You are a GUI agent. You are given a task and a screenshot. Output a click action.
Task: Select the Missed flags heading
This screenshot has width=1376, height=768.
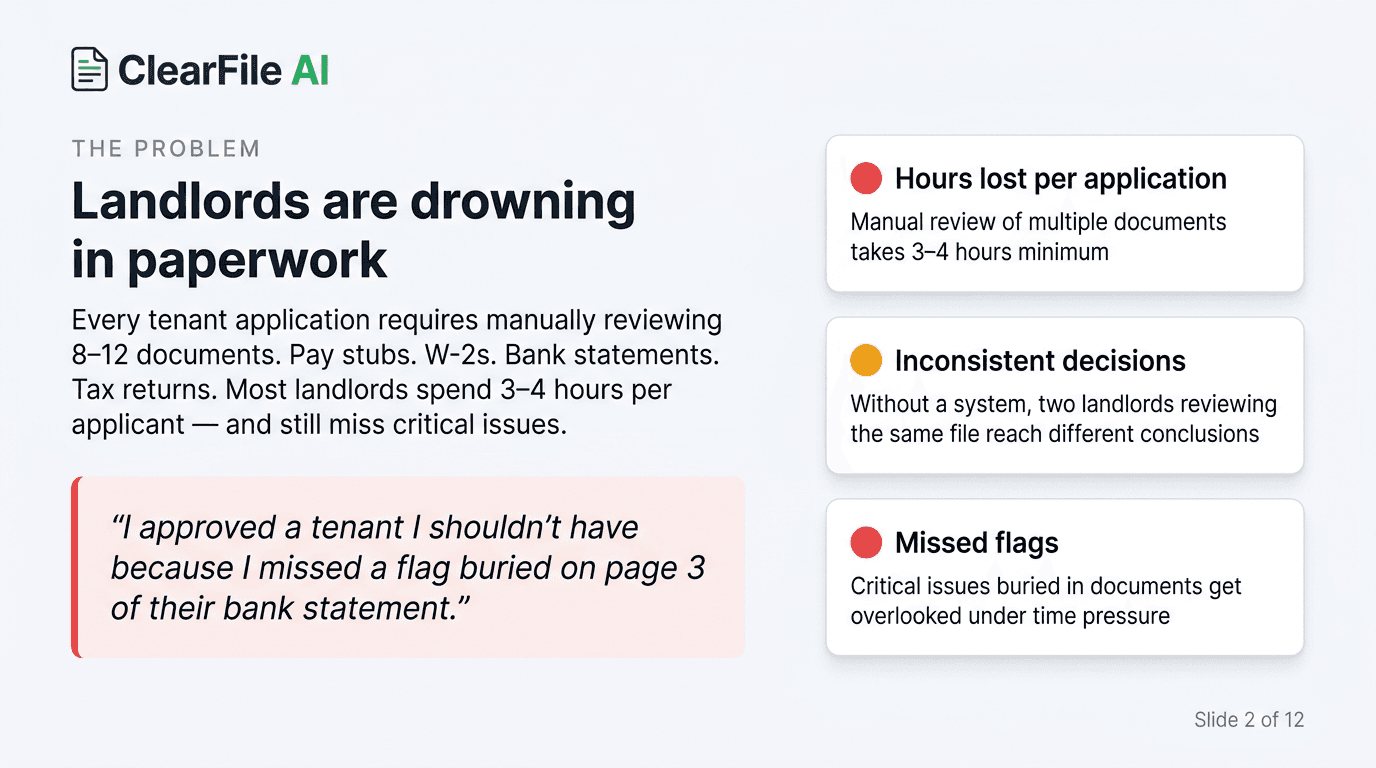[976, 543]
